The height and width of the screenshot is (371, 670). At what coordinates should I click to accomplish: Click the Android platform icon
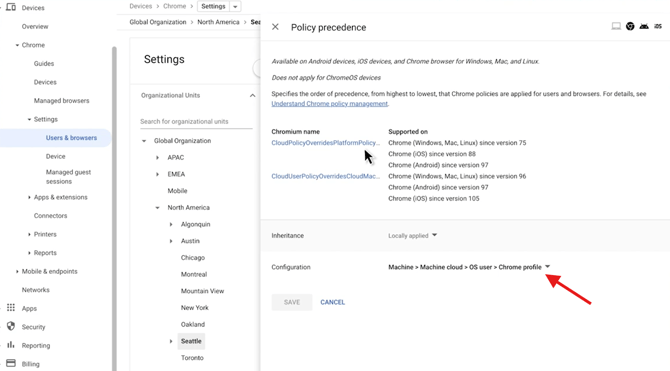pos(644,26)
